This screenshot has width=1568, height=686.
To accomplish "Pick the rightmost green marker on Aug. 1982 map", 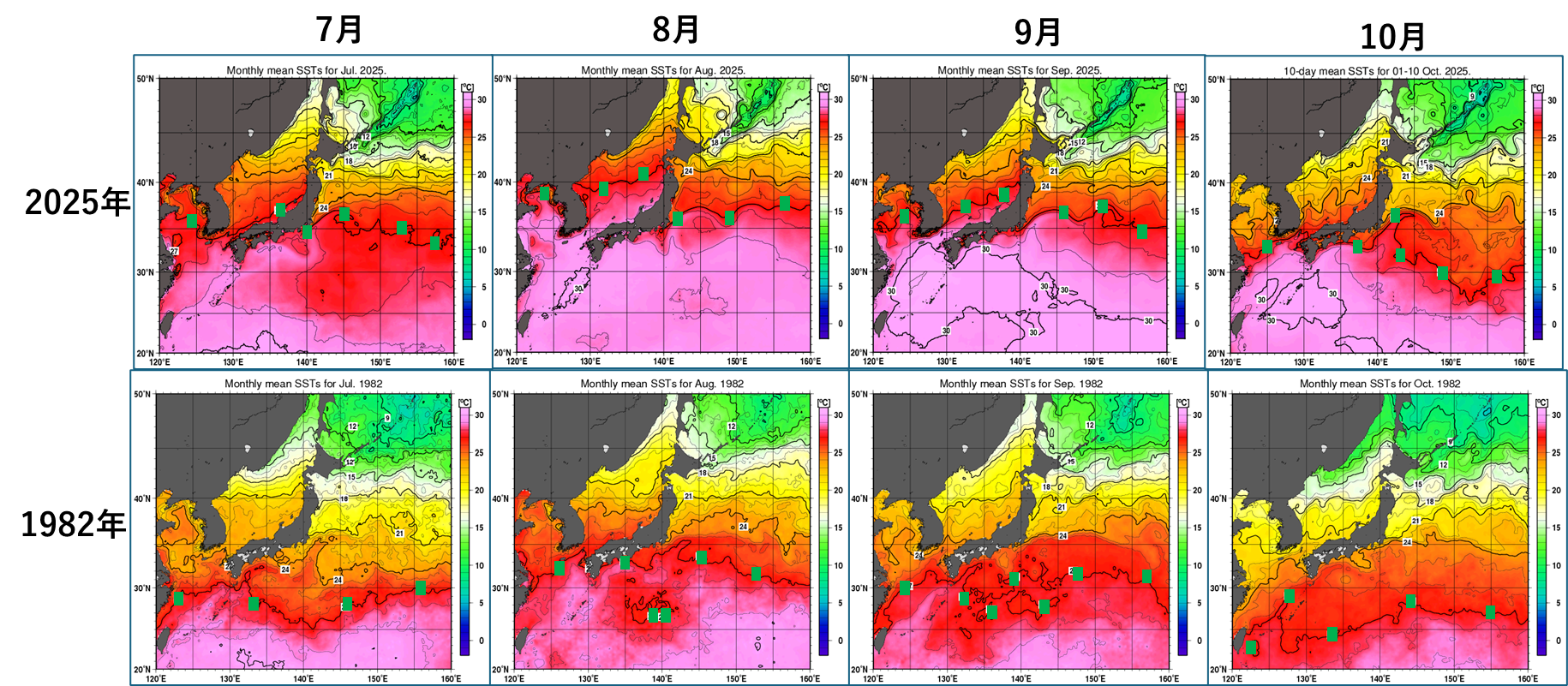I will pyautogui.click(x=756, y=573).
